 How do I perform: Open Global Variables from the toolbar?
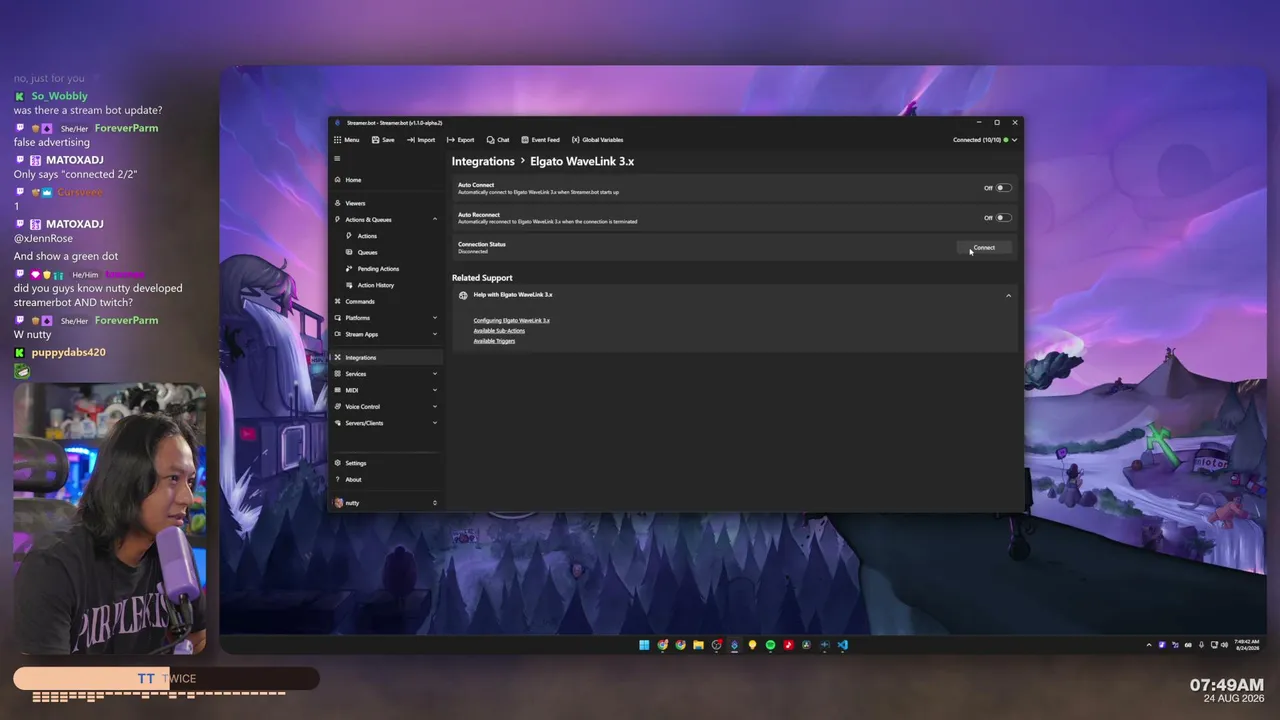[597, 140]
